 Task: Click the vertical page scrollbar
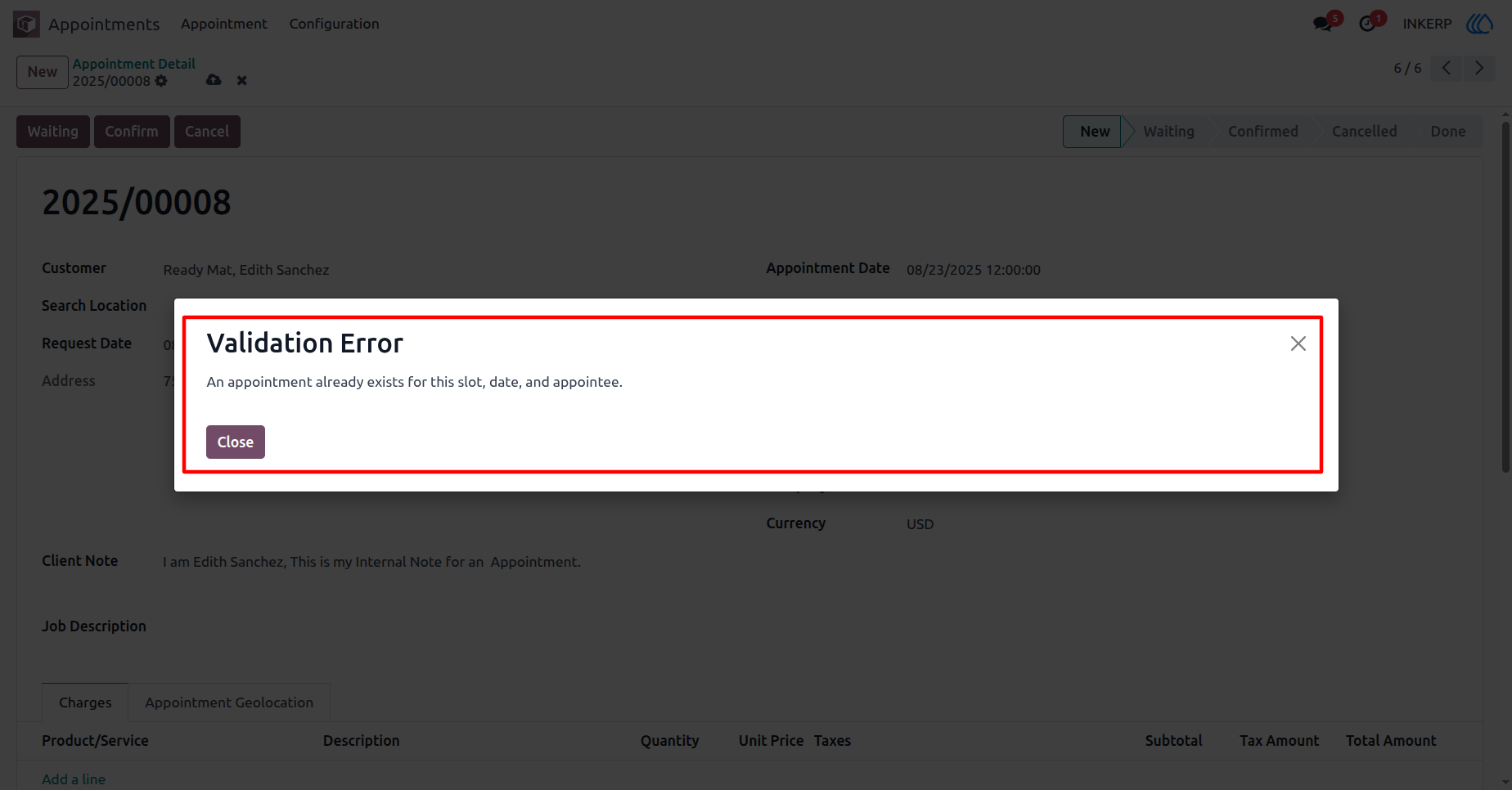pyautogui.click(x=1505, y=297)
